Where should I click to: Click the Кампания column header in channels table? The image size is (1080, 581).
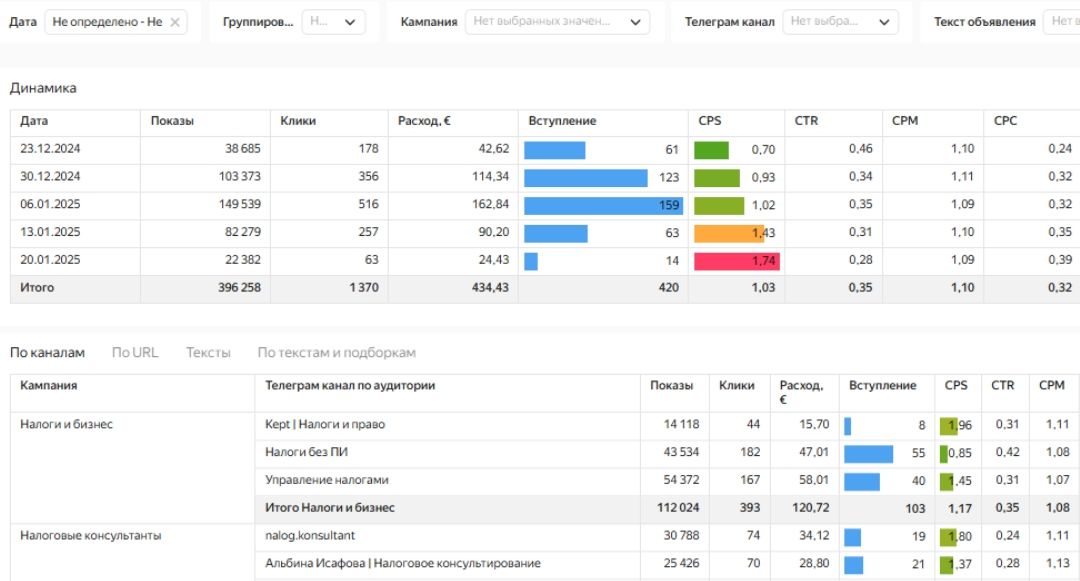pyautogui.click(x=48, y=385)
